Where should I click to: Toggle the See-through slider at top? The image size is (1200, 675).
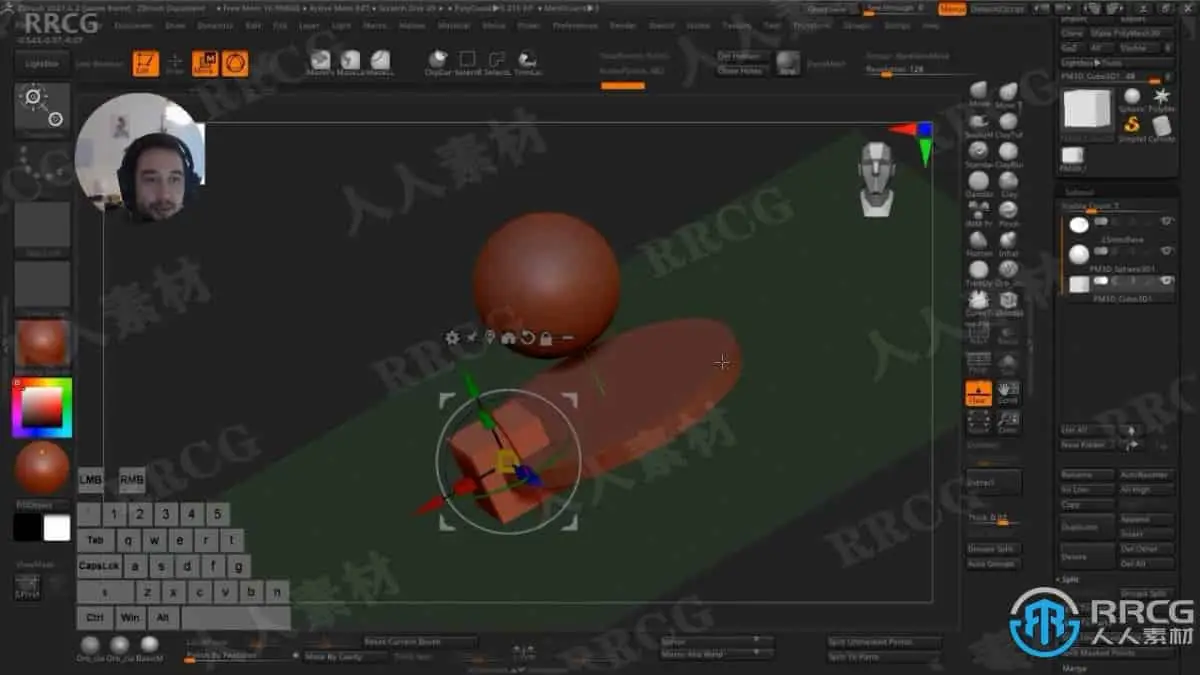pyautogui.click(x=897, y=8)
